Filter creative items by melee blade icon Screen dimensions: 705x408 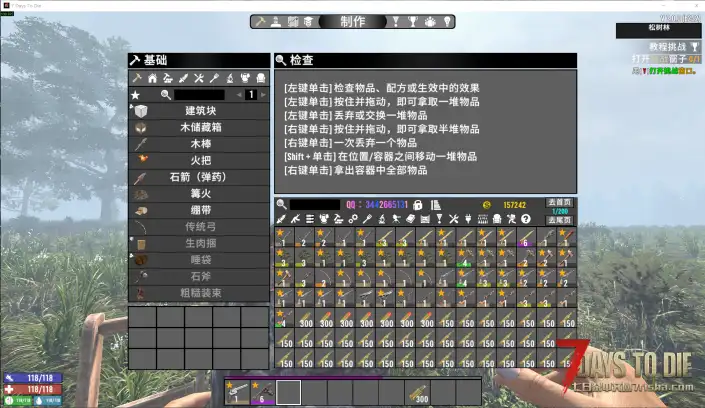pyautogui.click(x=281, y=219)
